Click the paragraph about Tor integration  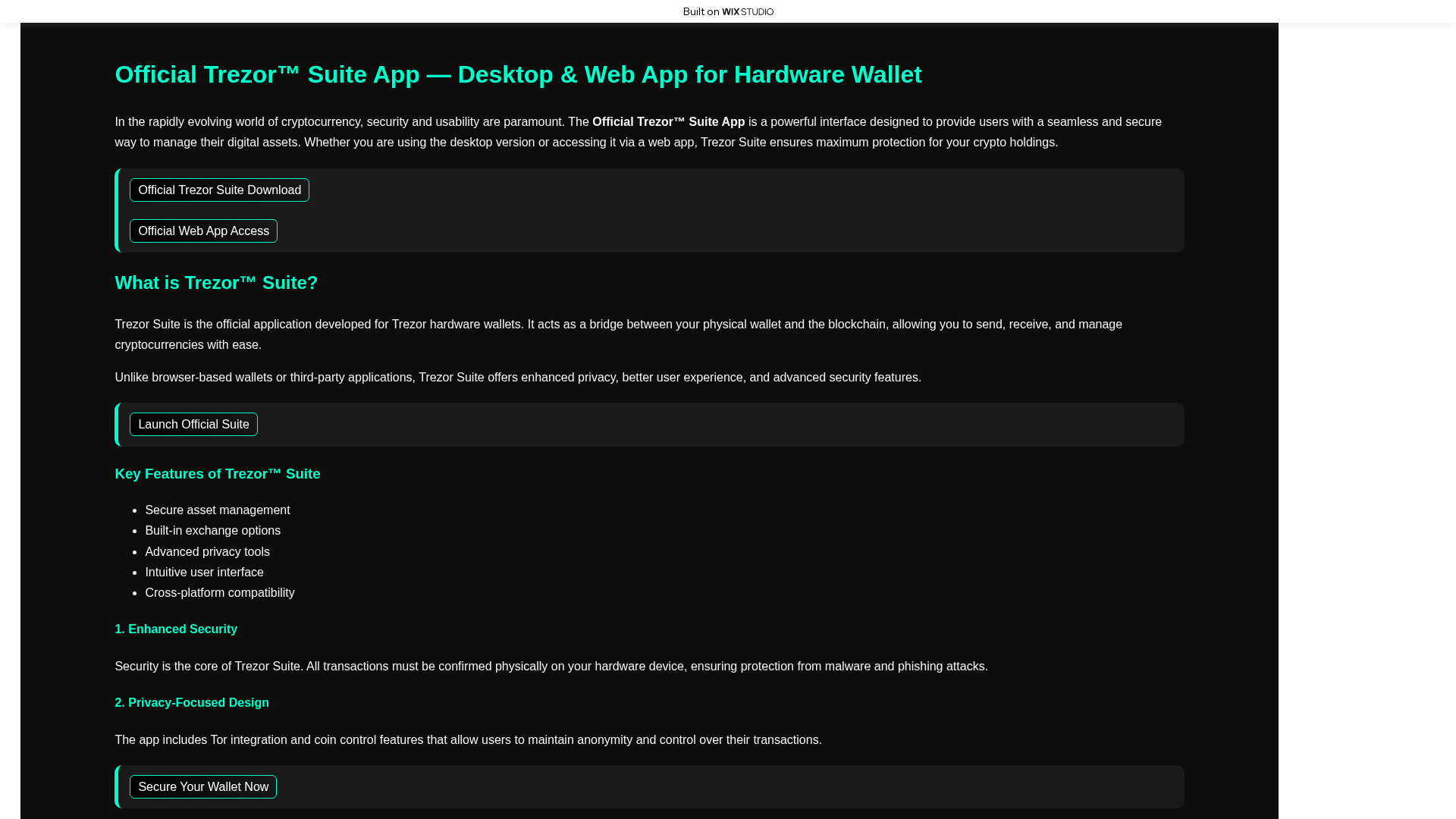[x=468, y=739]
